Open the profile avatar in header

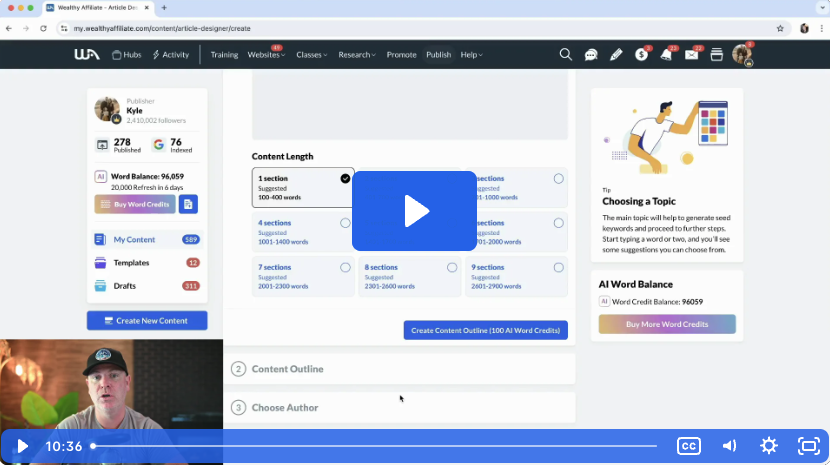pos(742,55)
